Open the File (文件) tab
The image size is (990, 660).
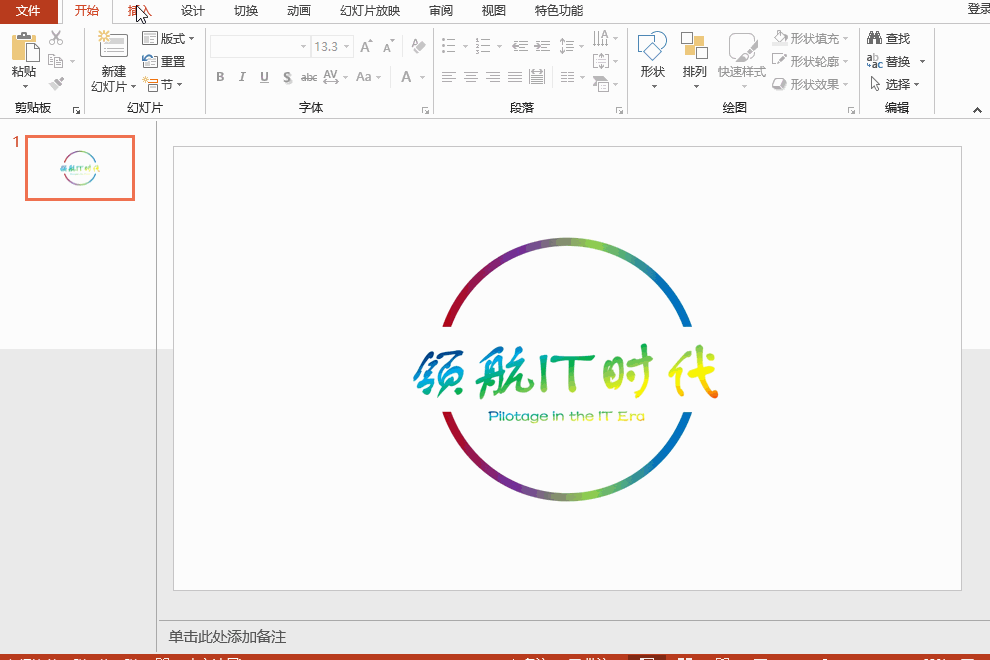pos(28,11)
